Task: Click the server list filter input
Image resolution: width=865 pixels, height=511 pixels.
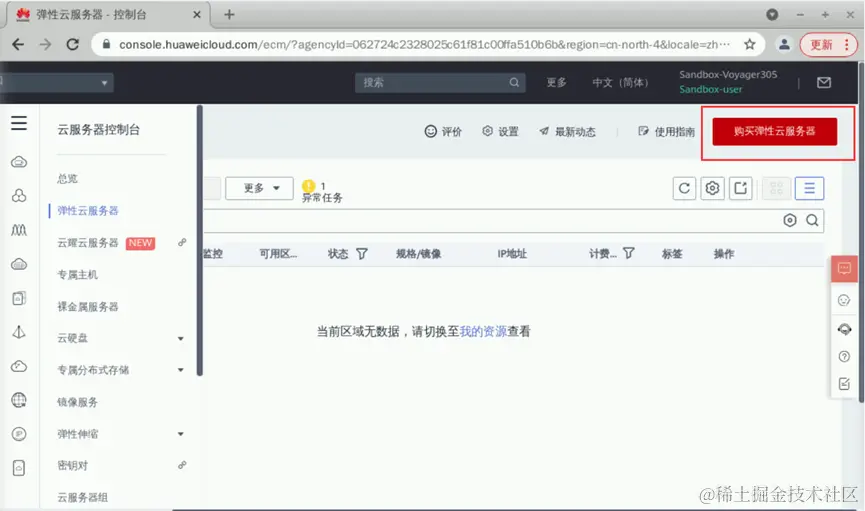Action: point(491,221)
